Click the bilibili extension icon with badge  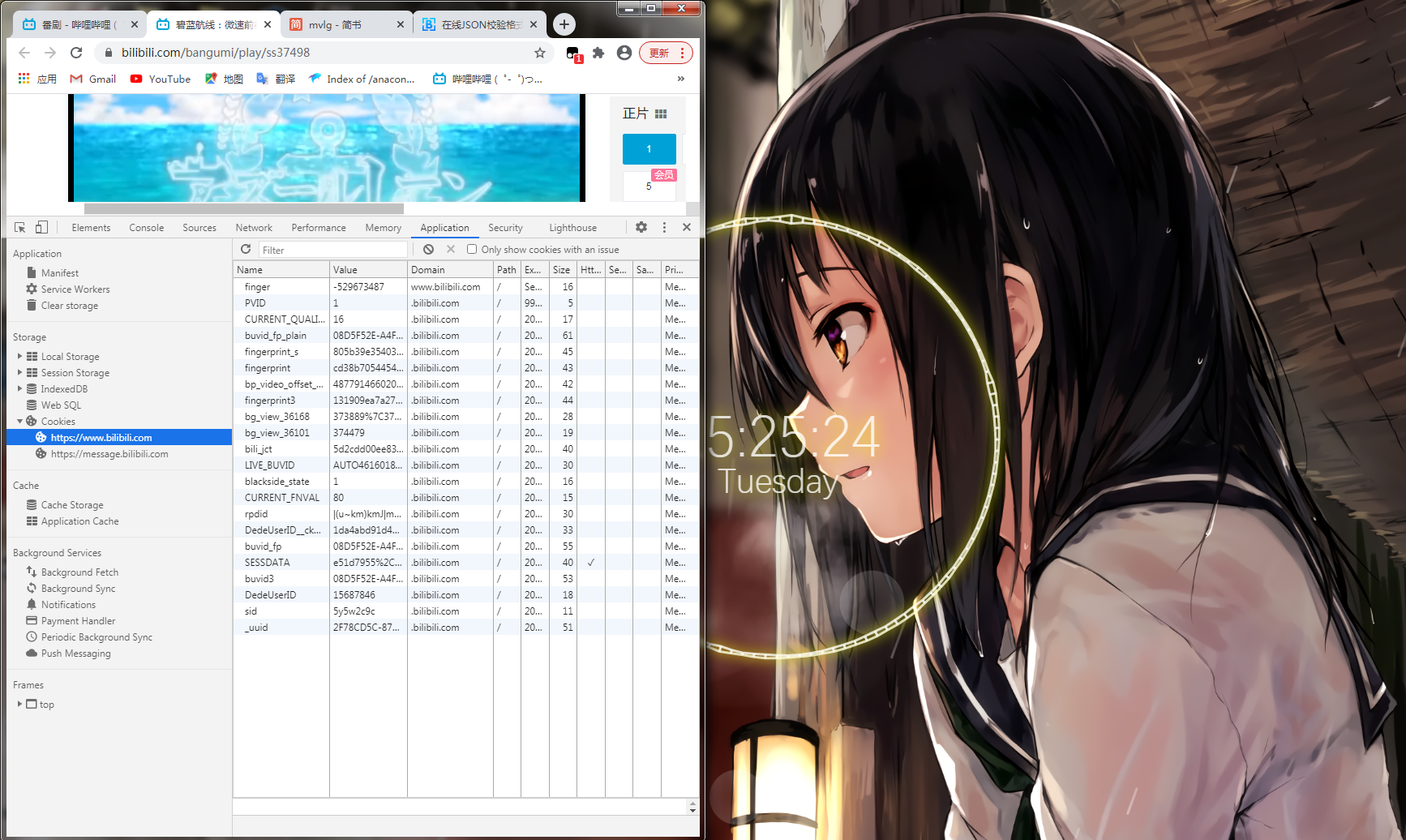[573, 54]
